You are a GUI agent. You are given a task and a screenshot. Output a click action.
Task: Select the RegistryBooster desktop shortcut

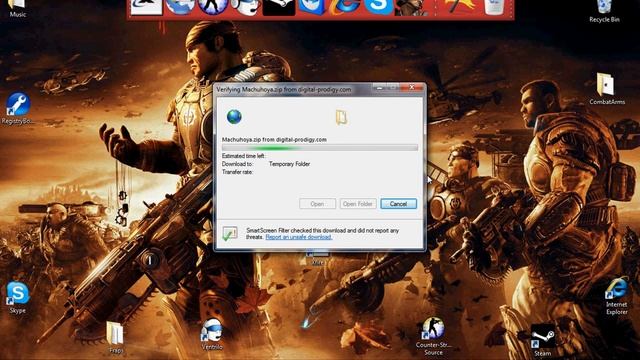17,109
